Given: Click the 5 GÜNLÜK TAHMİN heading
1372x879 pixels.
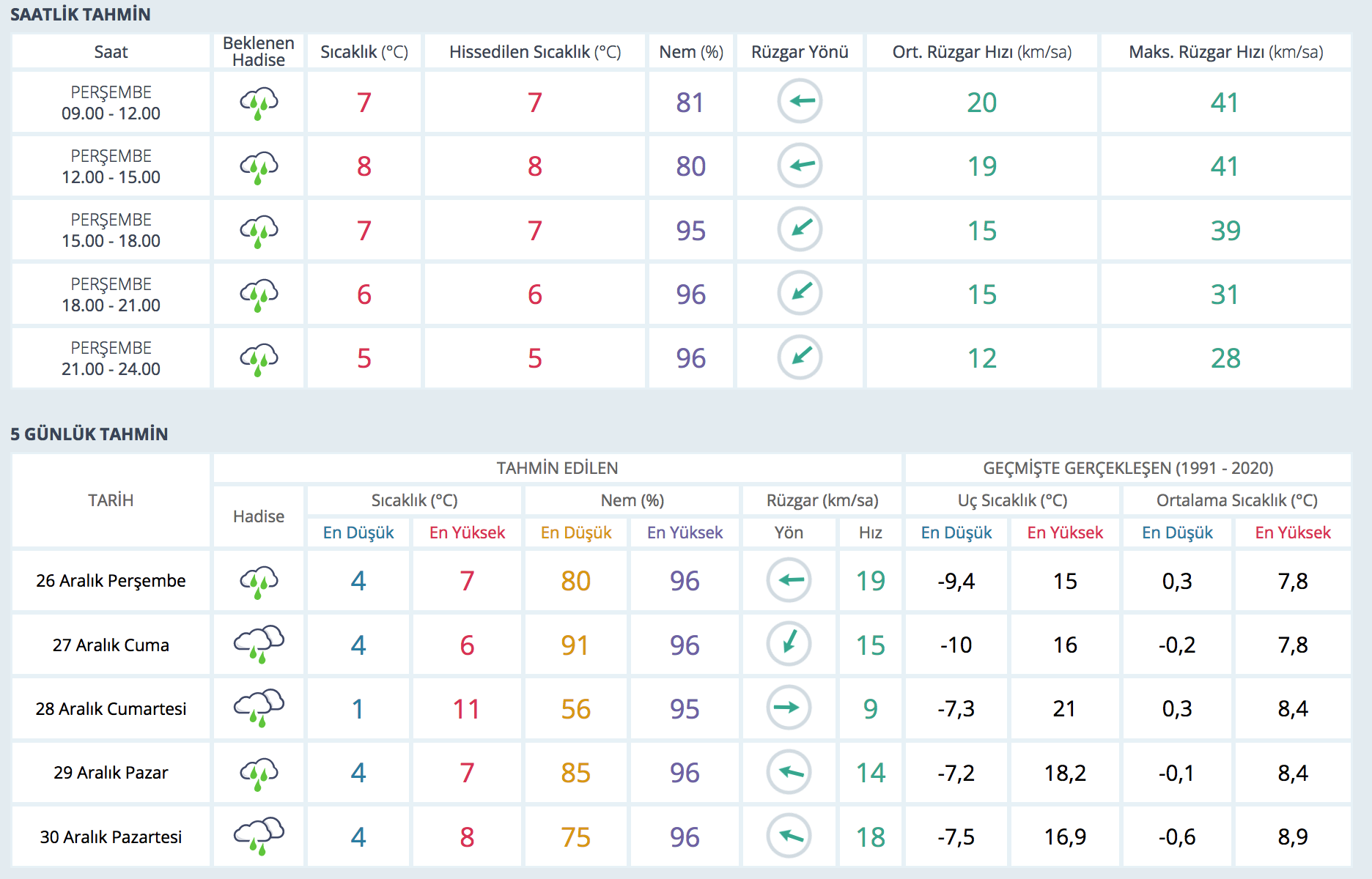Looking at the screenshot, I should (x=89, y=434).
